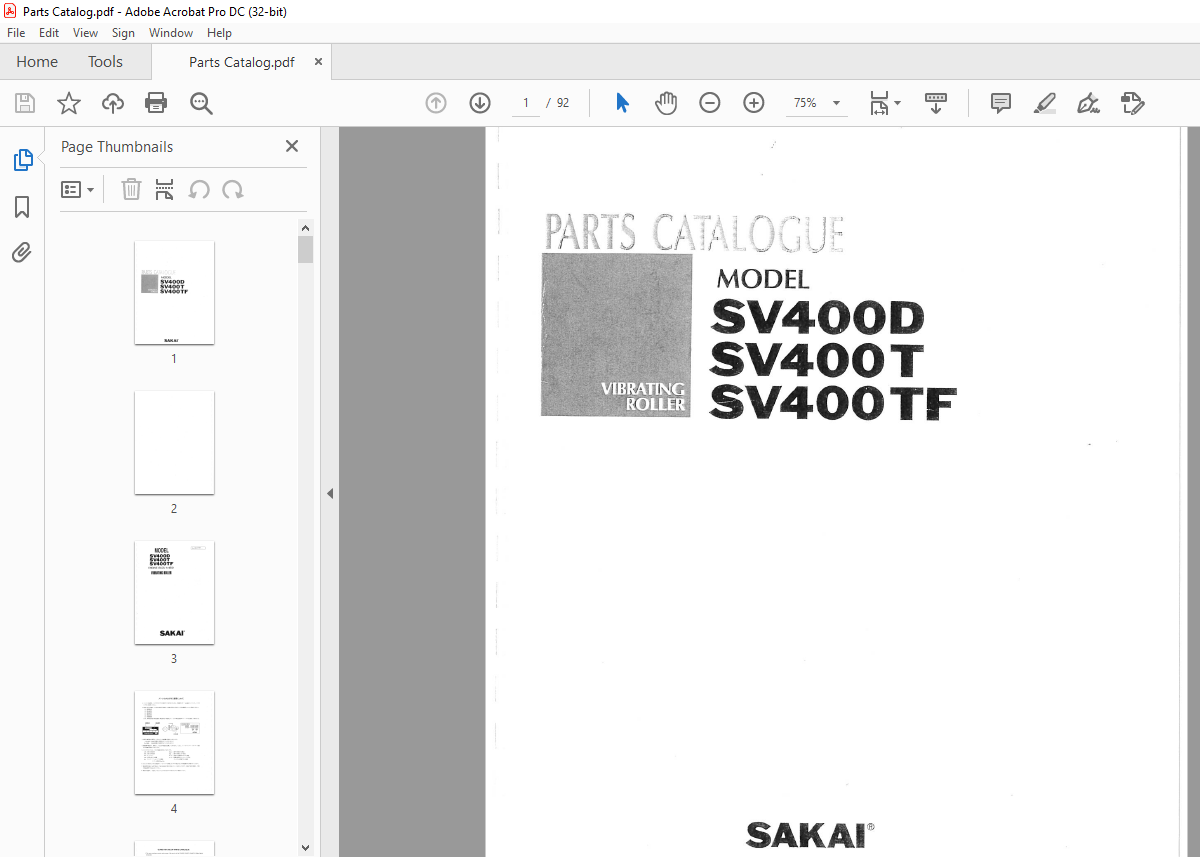The image size is (1200, 857).
Task: Switch to the Home tab
Action: pyautogui.click(x=37, y=62)
